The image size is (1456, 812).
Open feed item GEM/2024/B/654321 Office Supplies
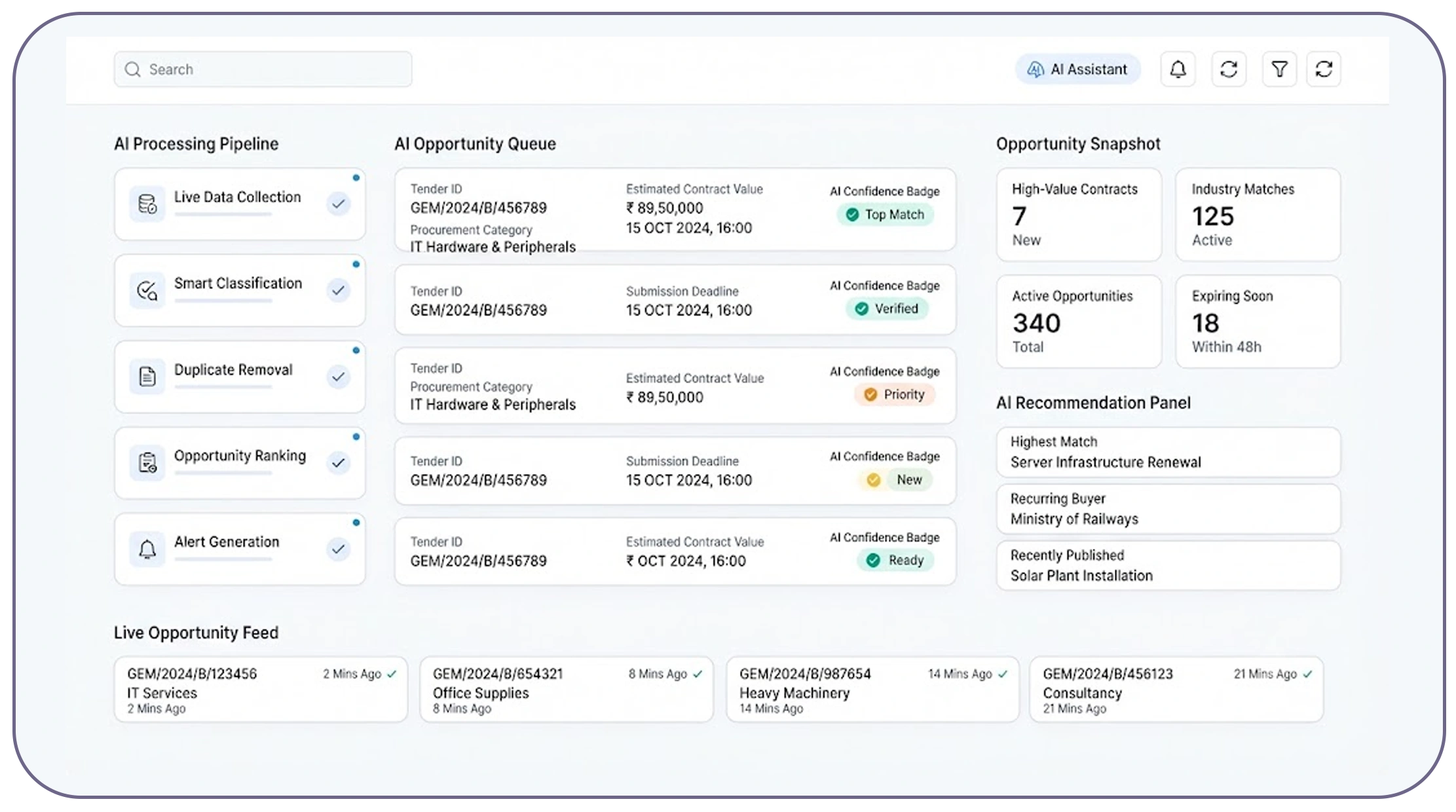pos(567,690)
